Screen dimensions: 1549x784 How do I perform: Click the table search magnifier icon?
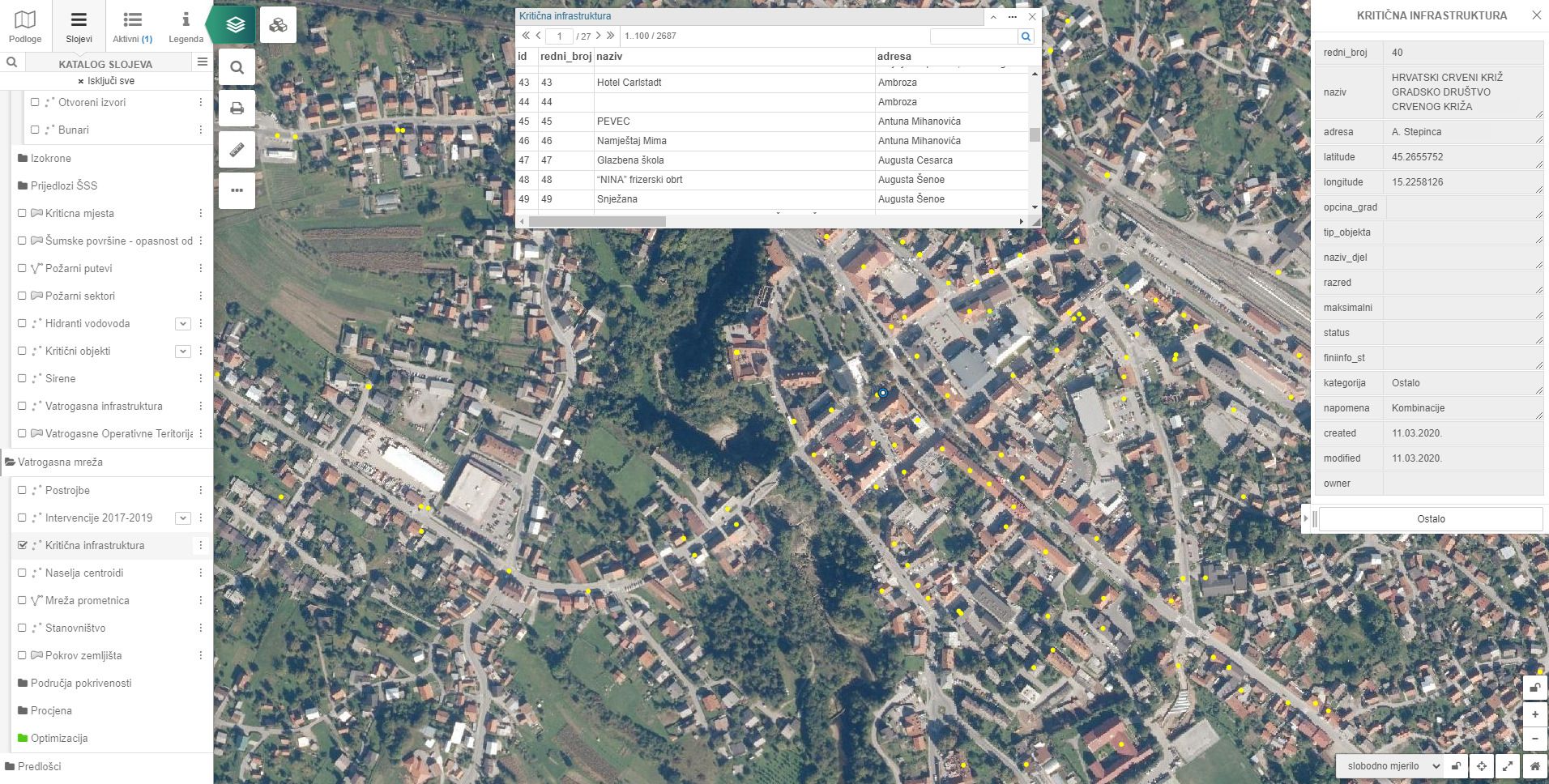(1026, 36)
